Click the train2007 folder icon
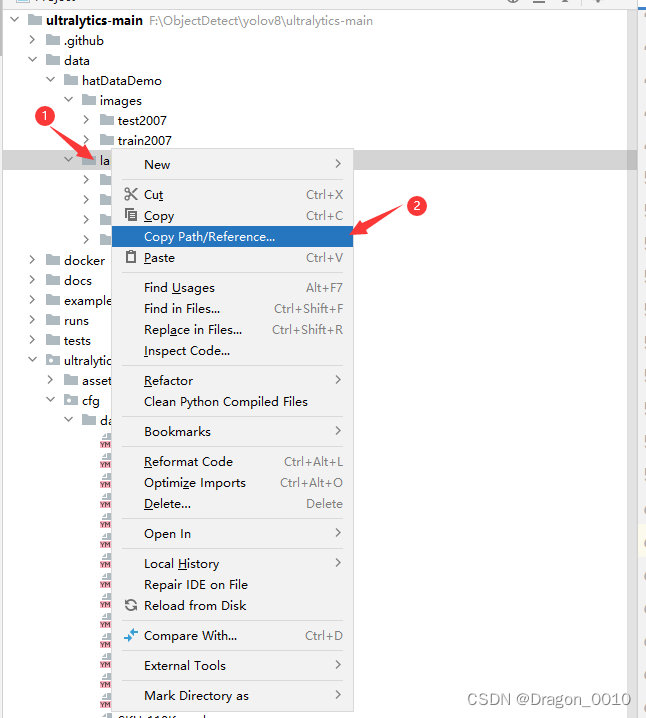 (x=107, y=140)
